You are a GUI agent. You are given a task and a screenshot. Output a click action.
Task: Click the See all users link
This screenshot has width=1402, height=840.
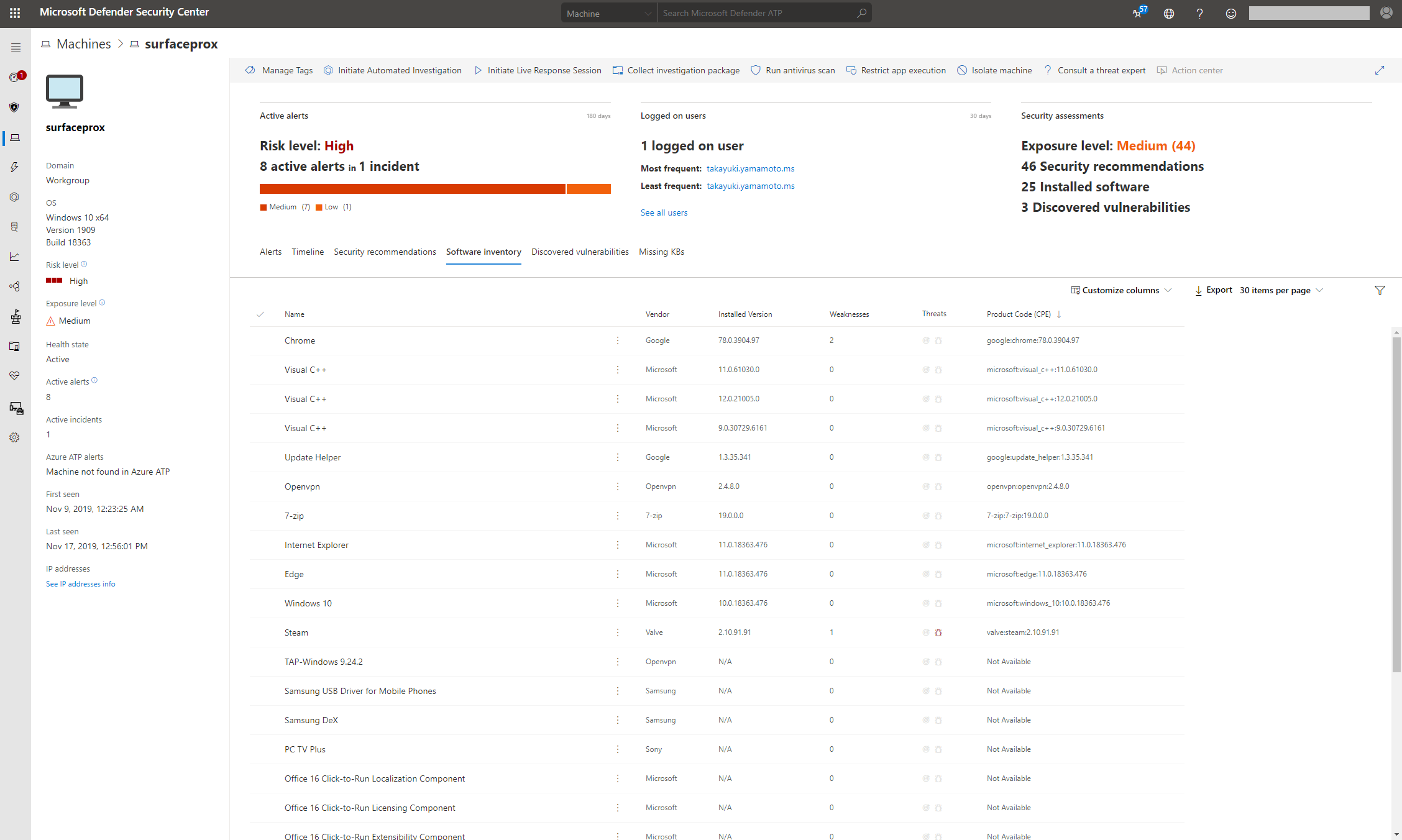coord(664,212)
